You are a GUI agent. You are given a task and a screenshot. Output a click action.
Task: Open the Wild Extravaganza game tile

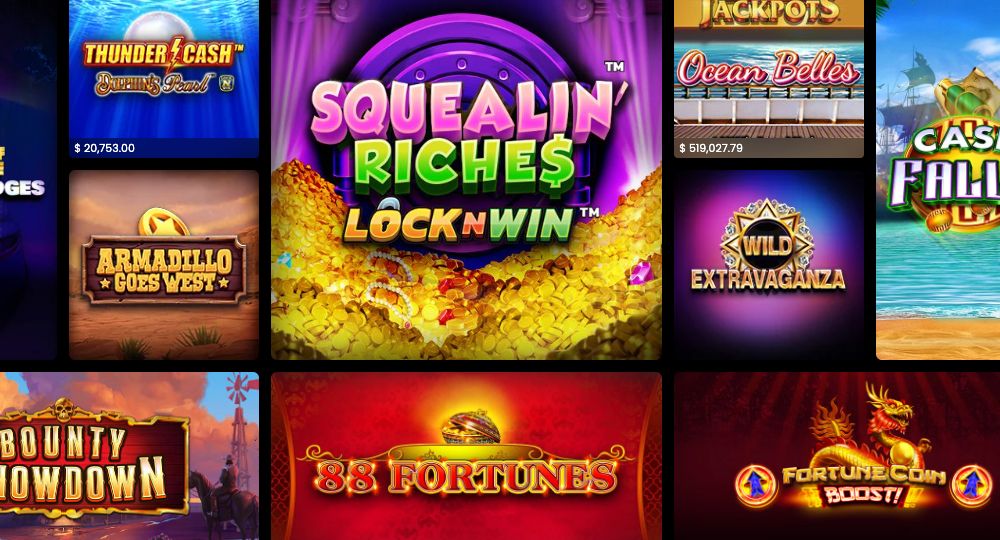point(768,265)
